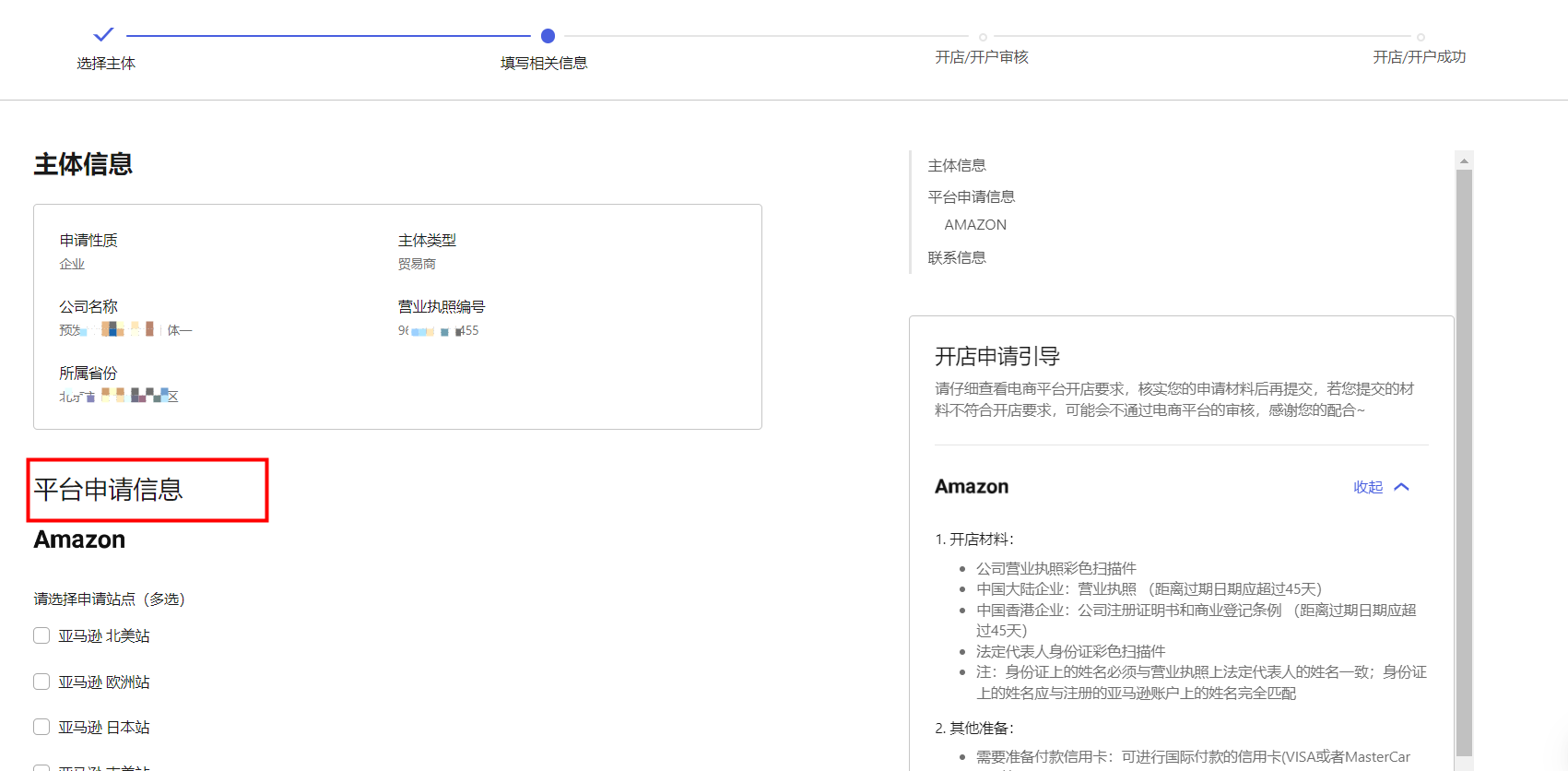Tick the 亚马逊 日本站 checkbox
Viewport: 1568px width, 771px height.
click(41, 727)
